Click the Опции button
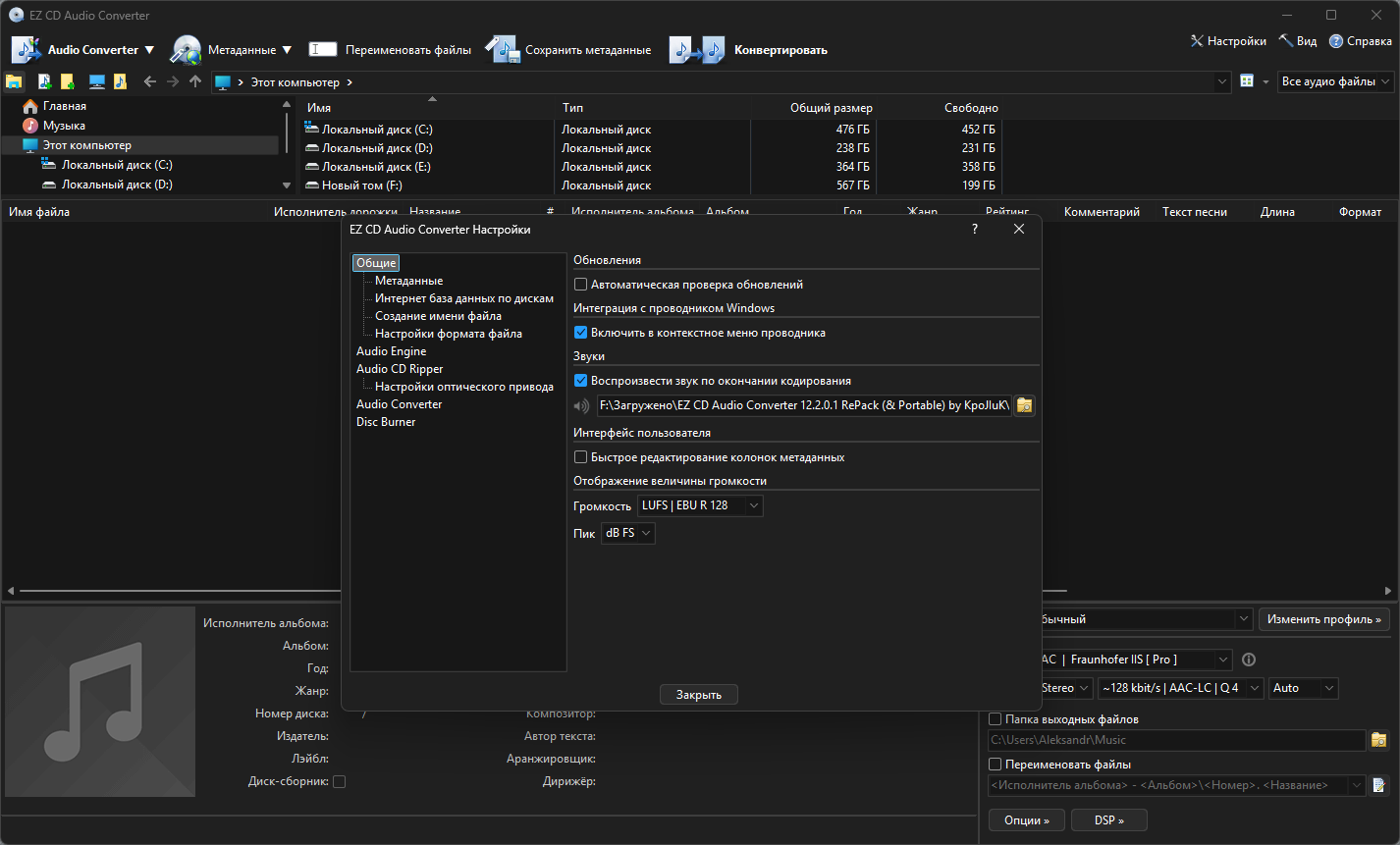The width and height of the screenshot is (1400, 845). point(1027,819)
